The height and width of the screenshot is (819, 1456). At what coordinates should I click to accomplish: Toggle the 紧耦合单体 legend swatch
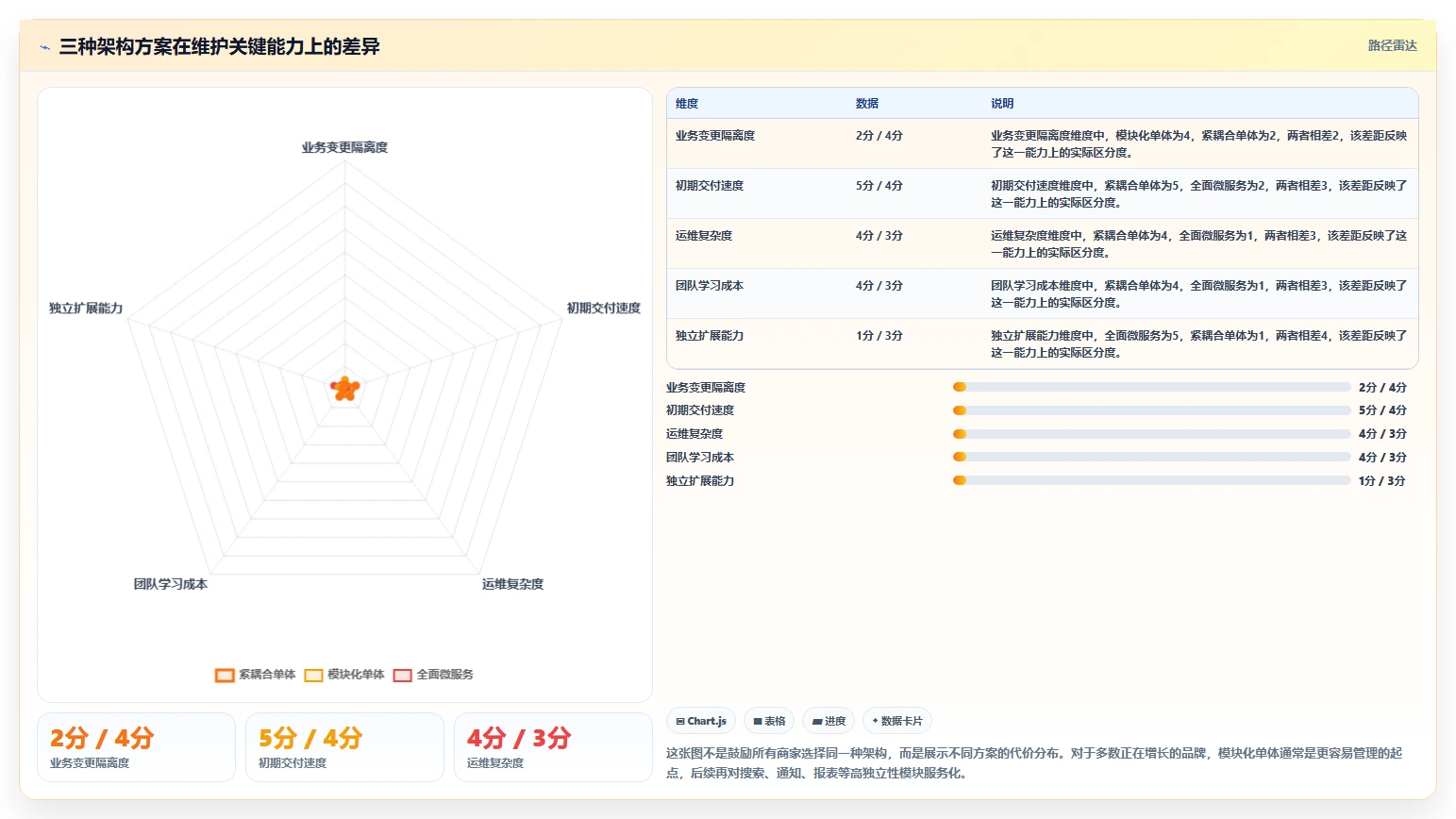point(225,675)
